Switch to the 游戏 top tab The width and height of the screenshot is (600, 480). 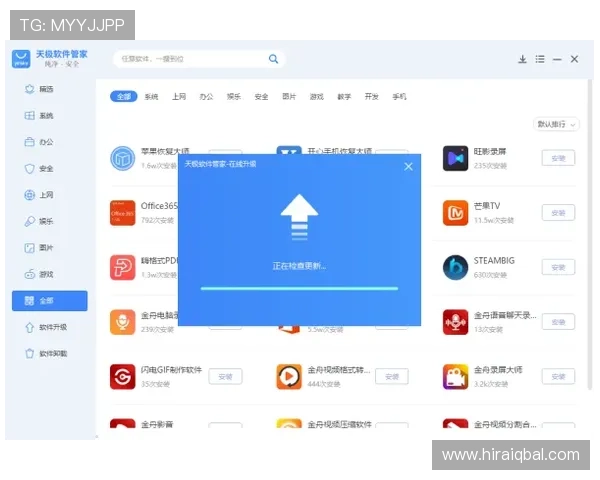pyautogui.click(x=316, y=96)
